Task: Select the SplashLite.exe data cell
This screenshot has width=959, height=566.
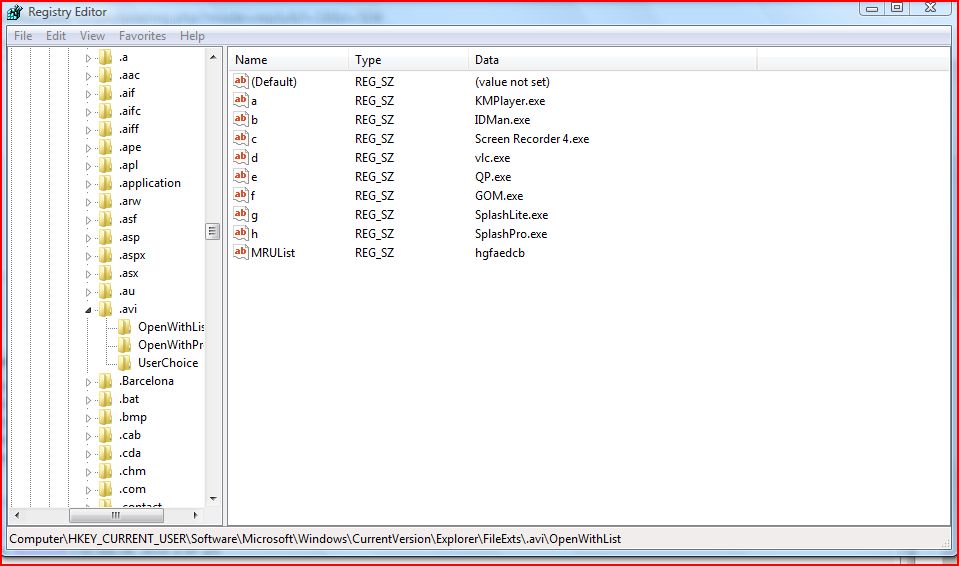Action: [511, 215]
